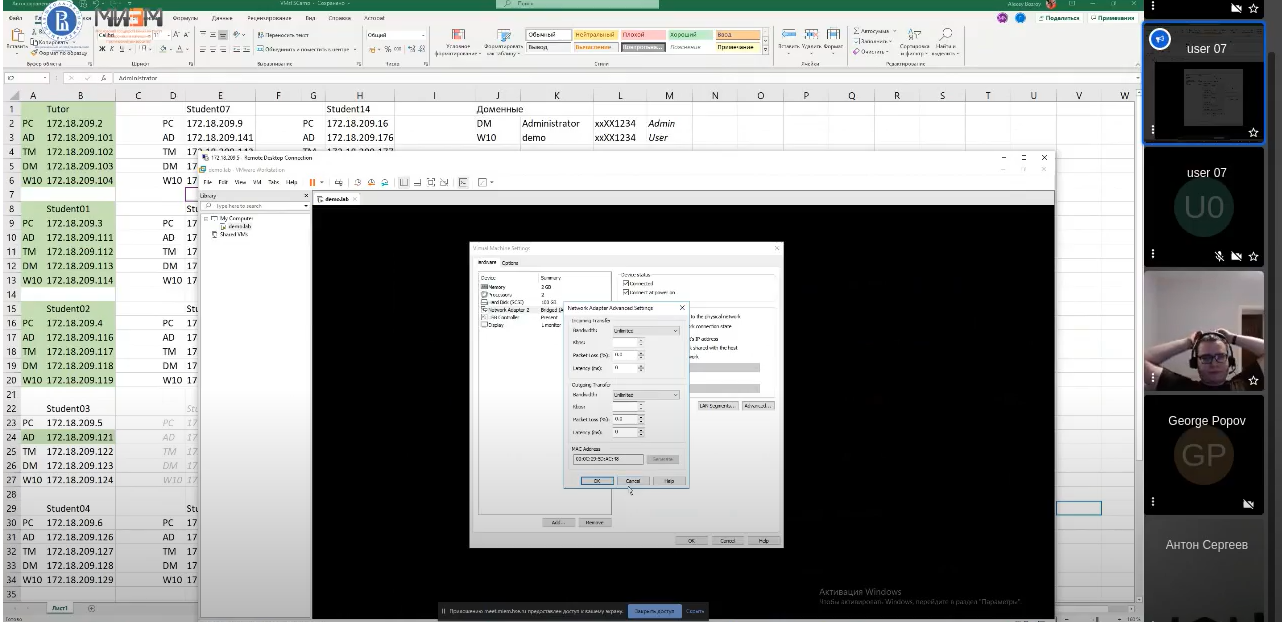Click the Find and Select magnifier icon
The height and width of the screenshot is (622, 1282).
pyautogui.click(x=945, y=36)
